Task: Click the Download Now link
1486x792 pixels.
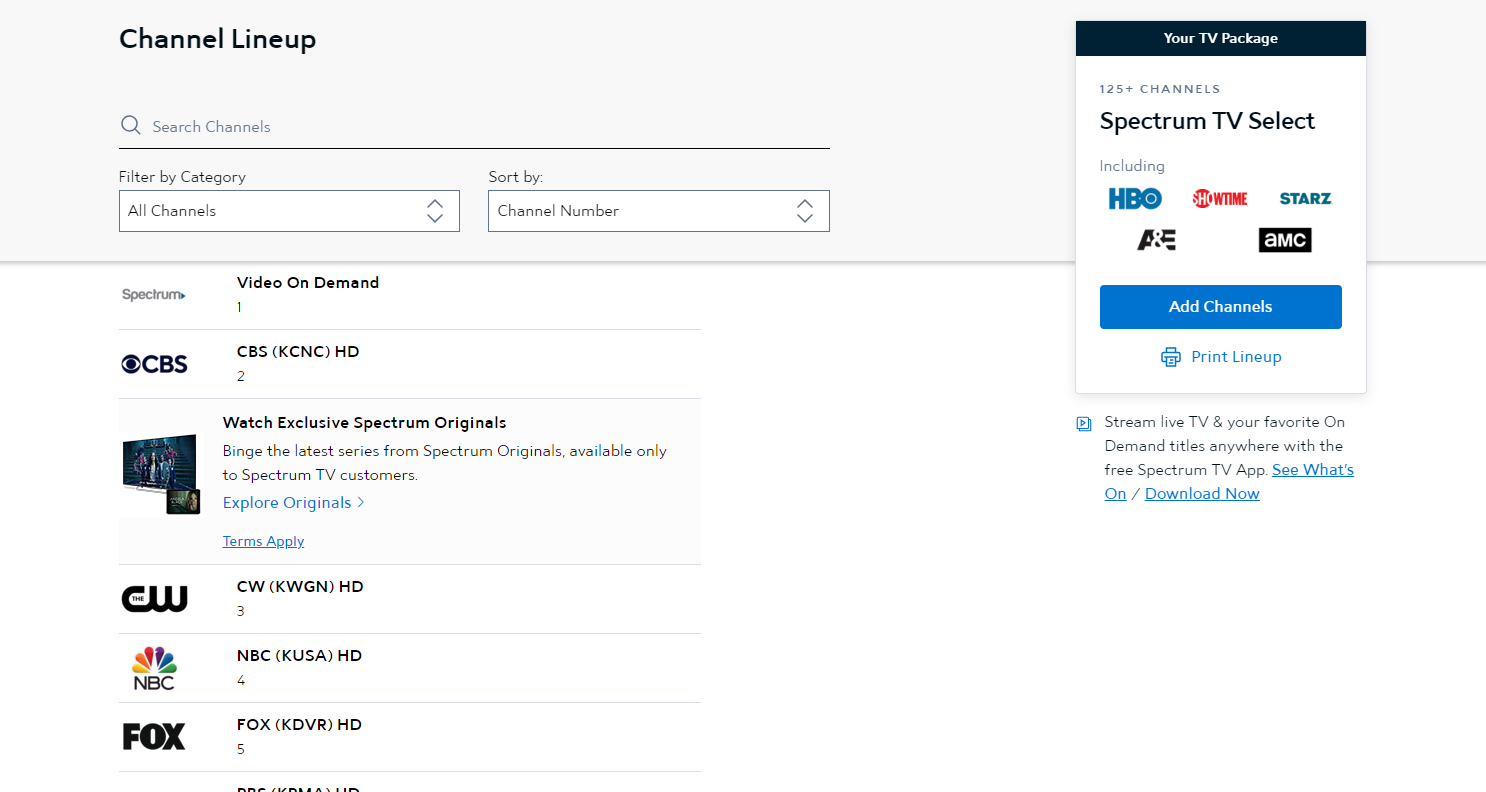Action: point(1202,494)
